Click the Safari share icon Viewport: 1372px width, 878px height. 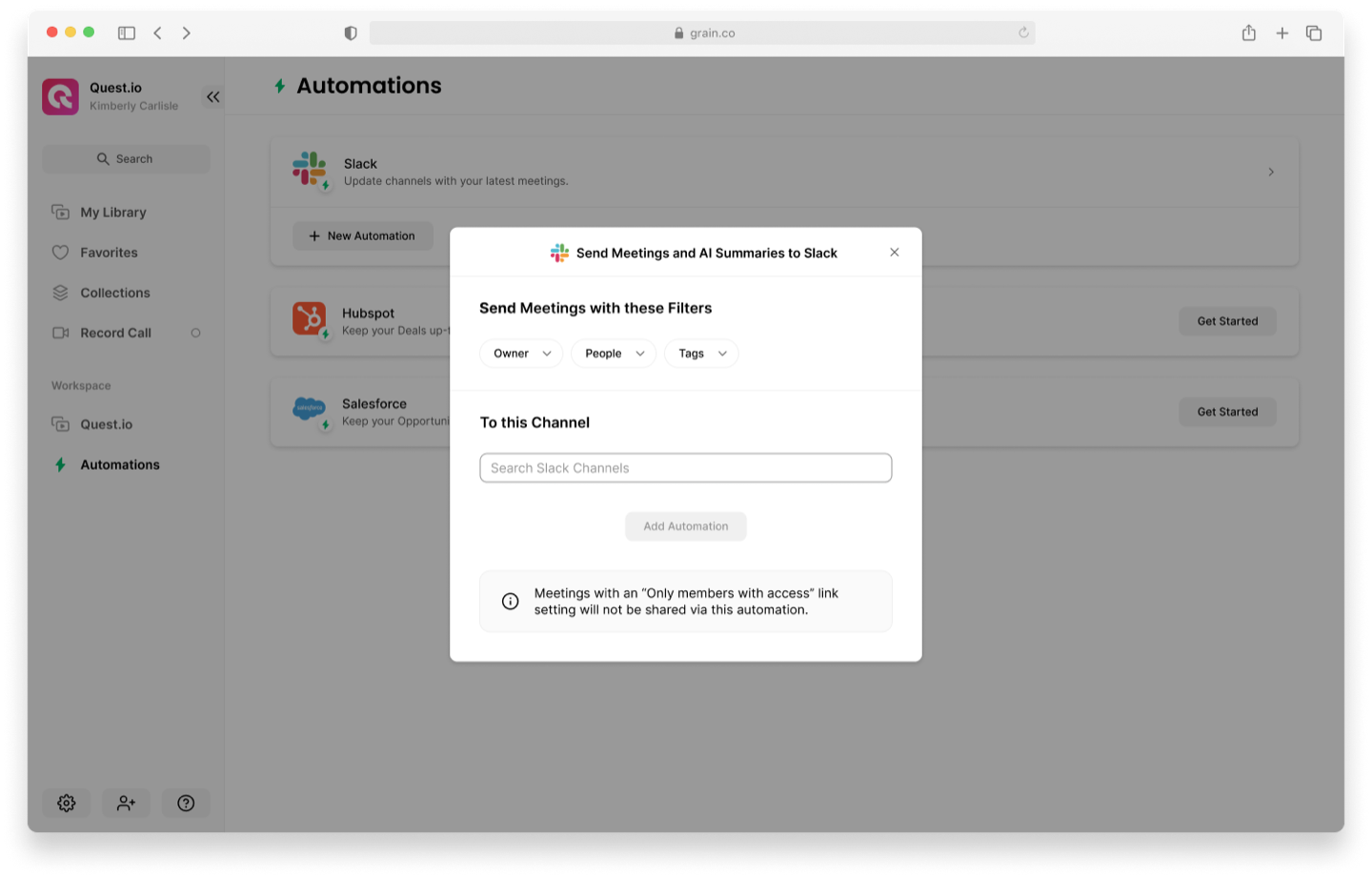(x=1249, y=32)
